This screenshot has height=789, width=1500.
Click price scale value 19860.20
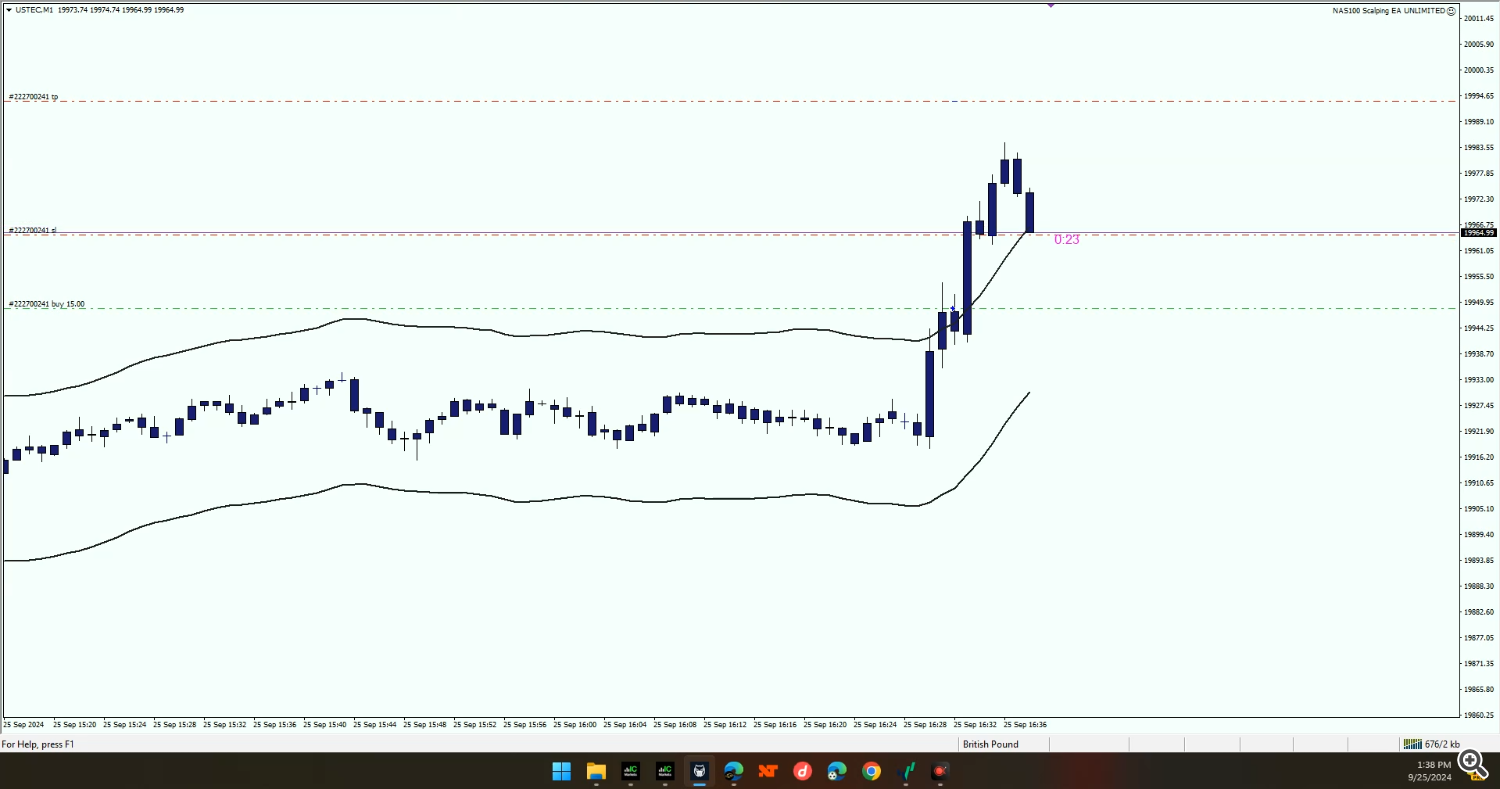click(1479, 715)
